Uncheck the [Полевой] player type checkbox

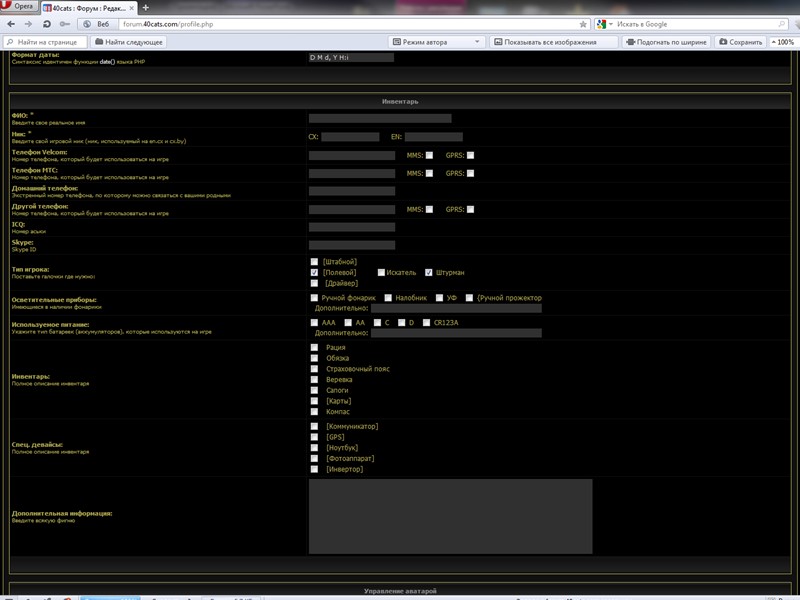(x=314, y=272)
